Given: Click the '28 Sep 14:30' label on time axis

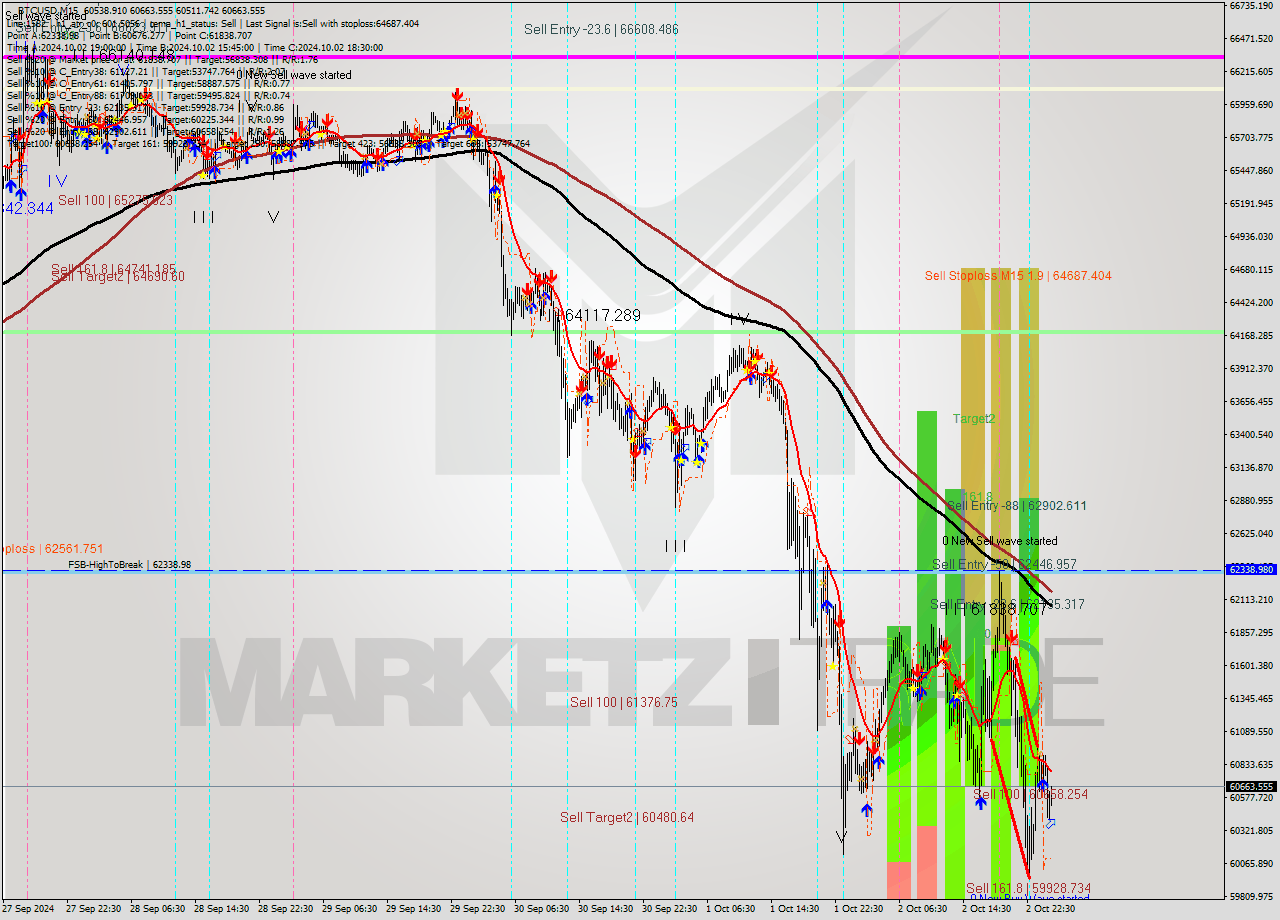Looking at the screenshot, I should pos(221,909).
